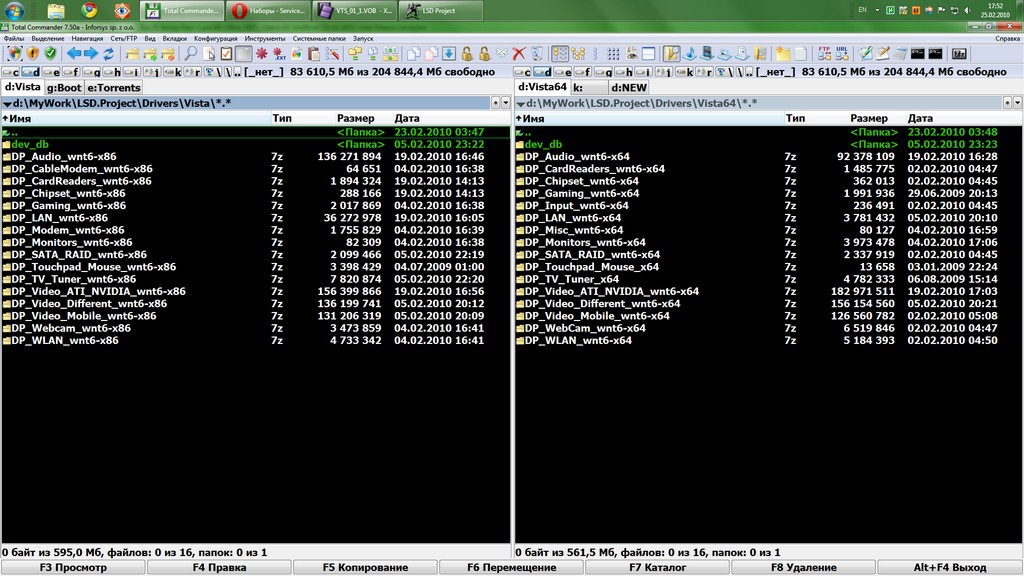1024x576 pixels.
Task: Expand left panel path dropdown arrow
Action: (495, 103)
